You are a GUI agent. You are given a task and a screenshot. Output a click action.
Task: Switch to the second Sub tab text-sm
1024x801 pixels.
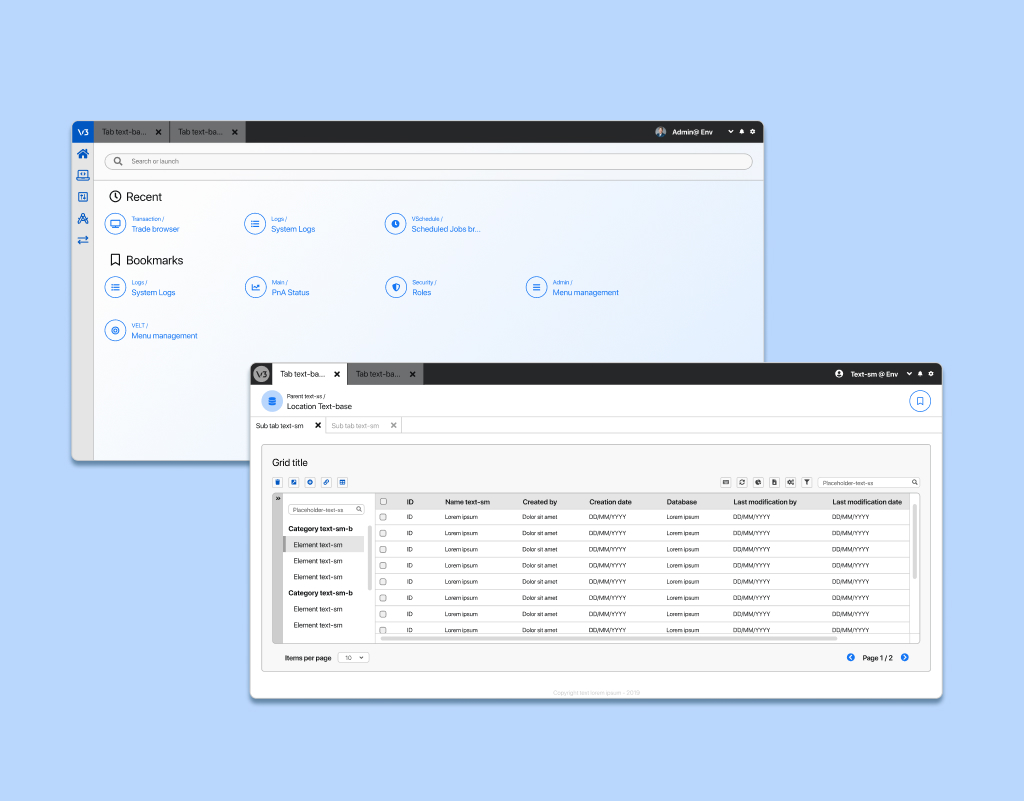[x=355, y=425]
